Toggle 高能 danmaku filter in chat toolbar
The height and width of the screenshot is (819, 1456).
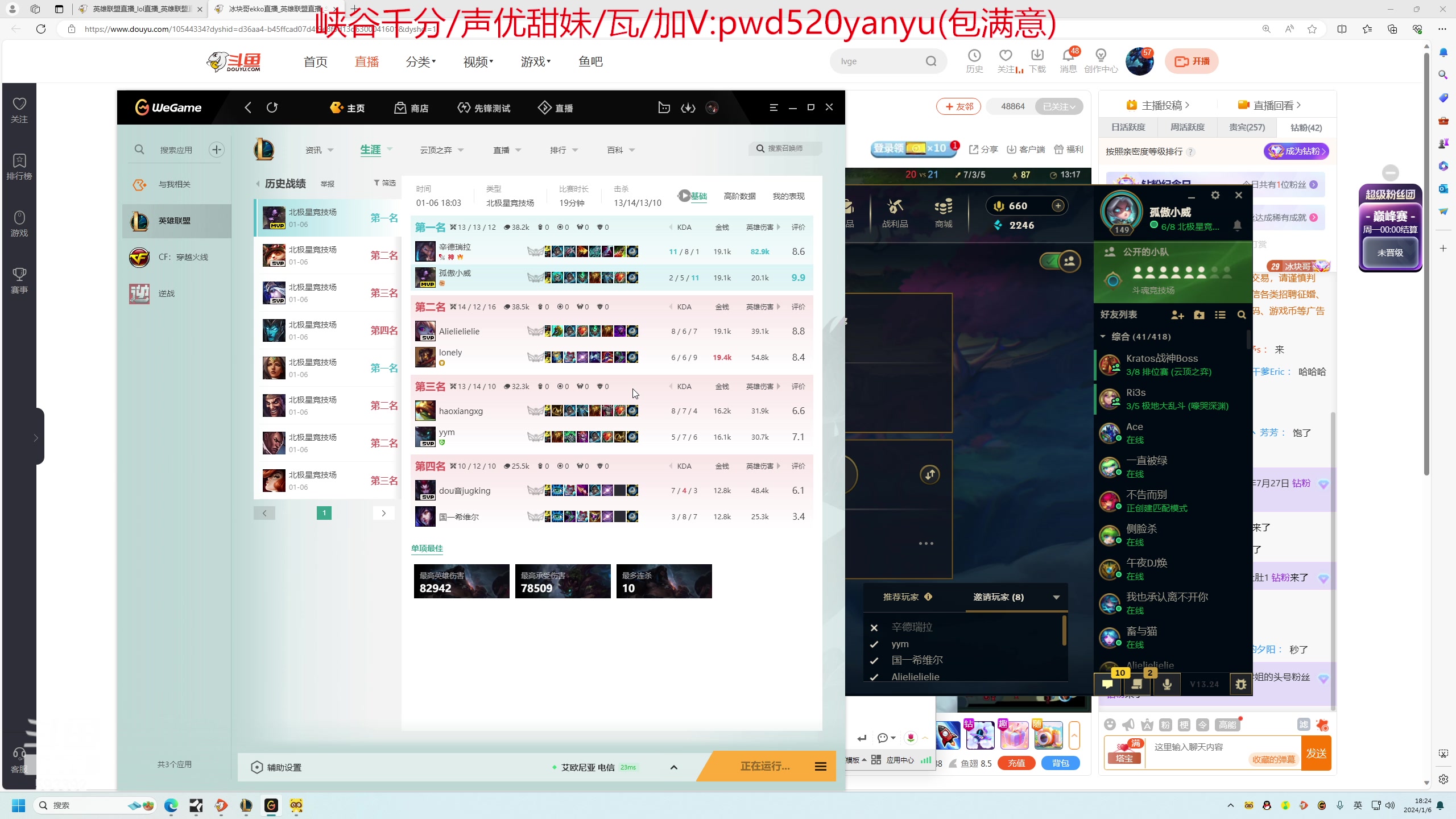click(1227, 725)
